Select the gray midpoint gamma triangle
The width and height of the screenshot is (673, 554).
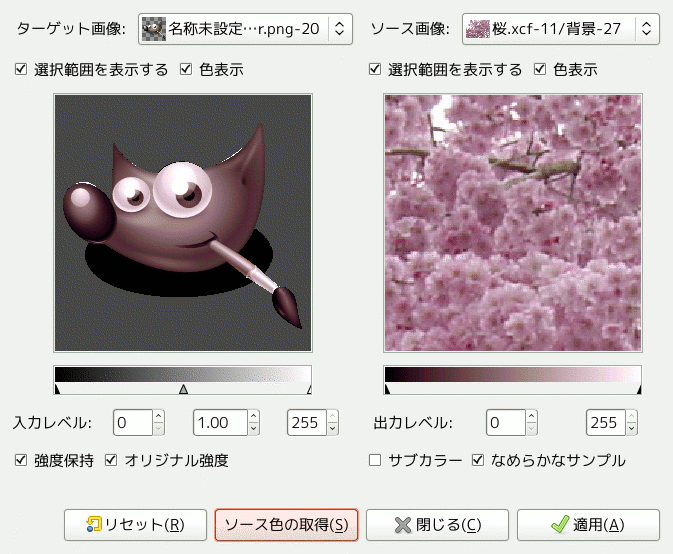(x=183, y=389)
